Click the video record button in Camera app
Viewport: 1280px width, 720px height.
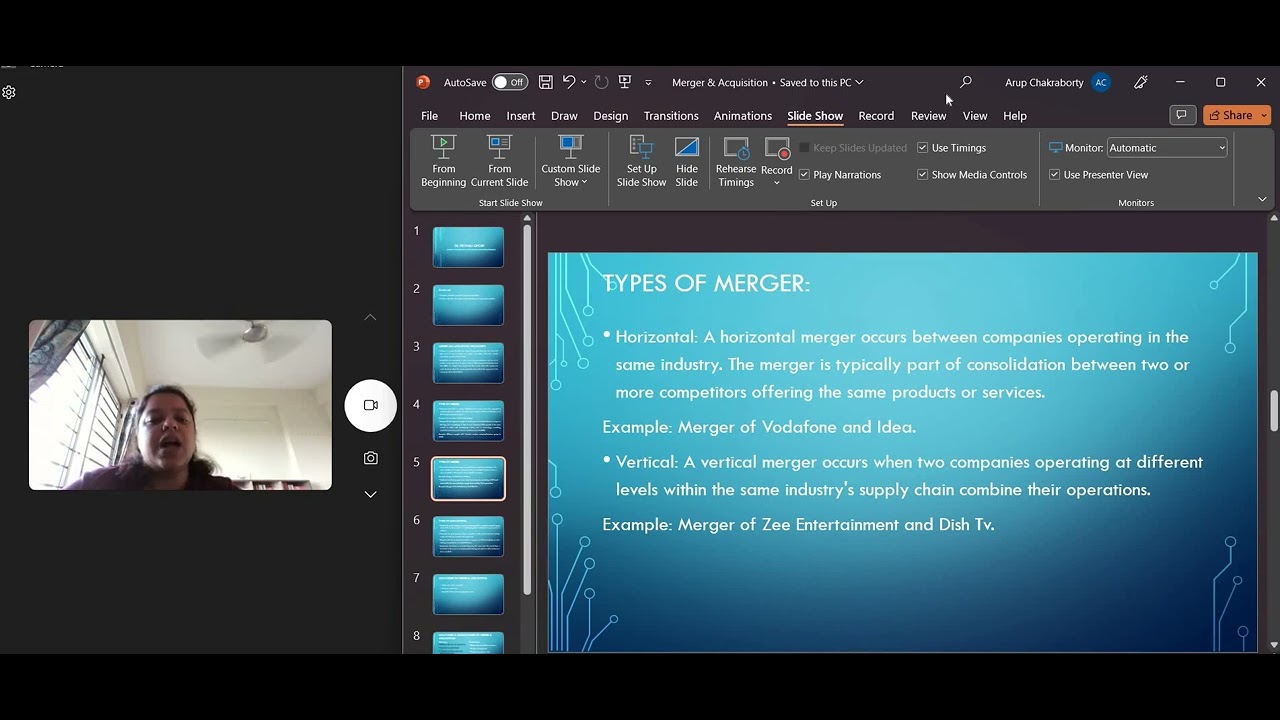tap(371, 405)
